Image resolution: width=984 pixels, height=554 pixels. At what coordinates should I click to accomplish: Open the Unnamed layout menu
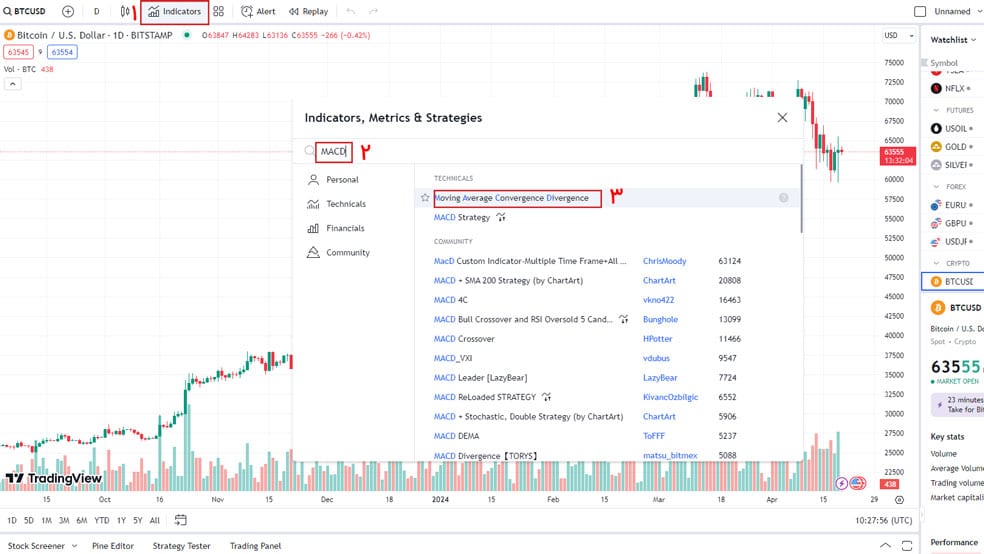pos(956,11)
